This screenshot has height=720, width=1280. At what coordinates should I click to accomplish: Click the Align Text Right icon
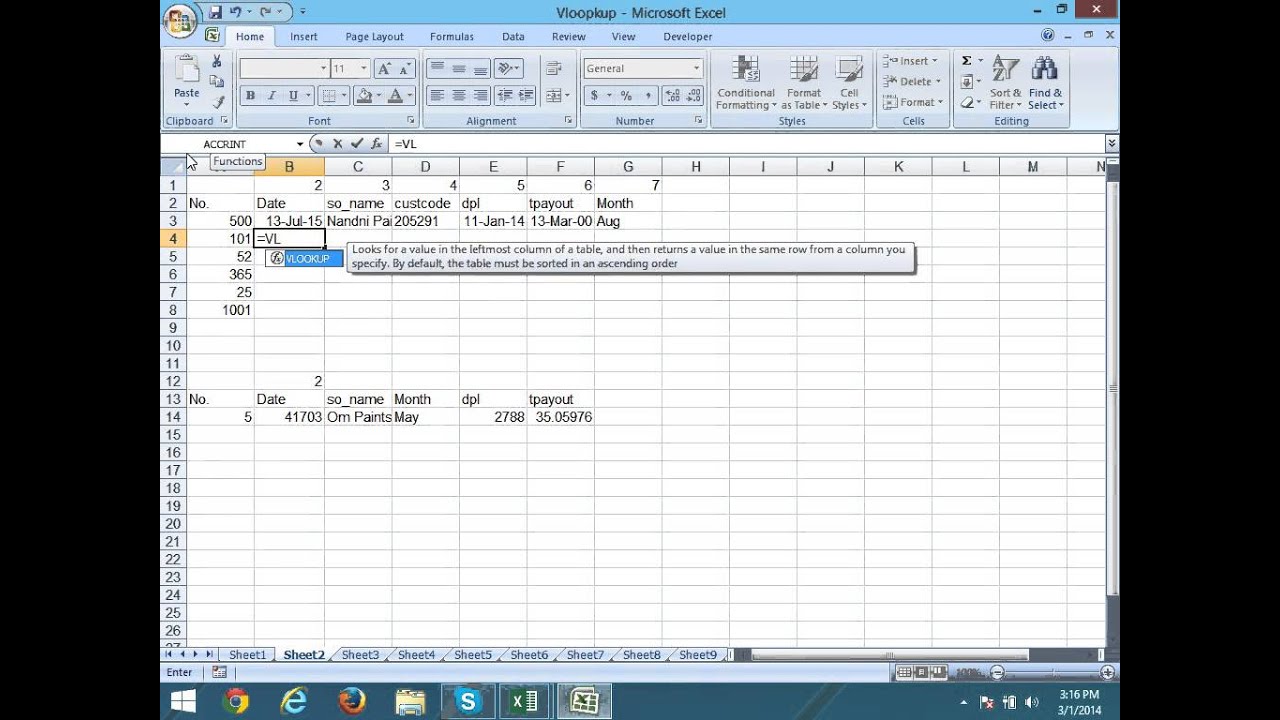click(x=480, y=96)
